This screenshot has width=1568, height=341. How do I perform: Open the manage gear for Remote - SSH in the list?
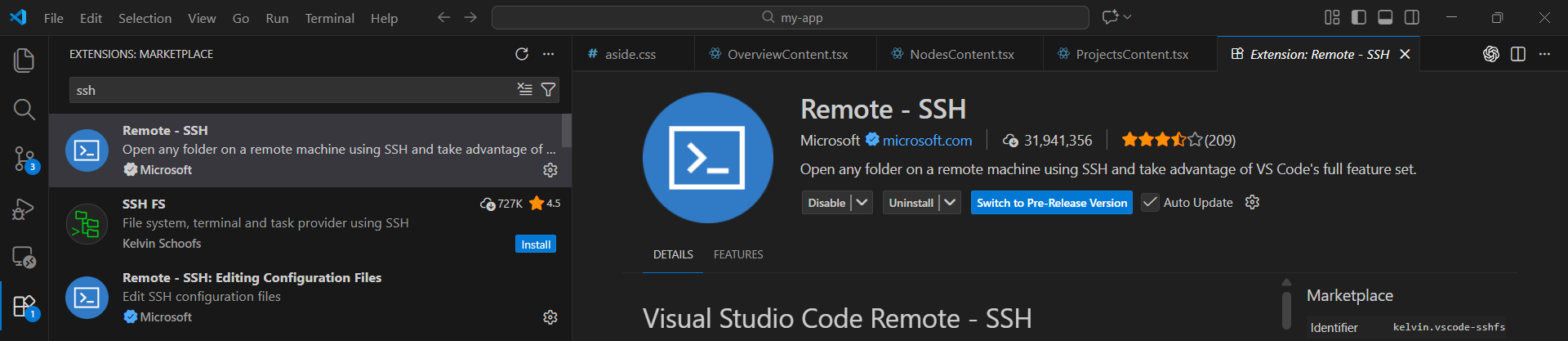[550, 170]
